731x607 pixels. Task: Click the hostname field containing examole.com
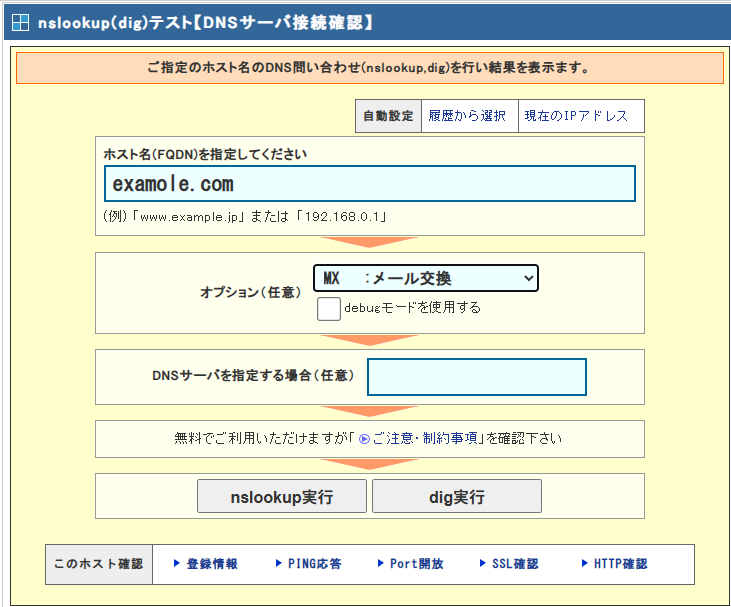pyautogui.click(x=369, y=184)
